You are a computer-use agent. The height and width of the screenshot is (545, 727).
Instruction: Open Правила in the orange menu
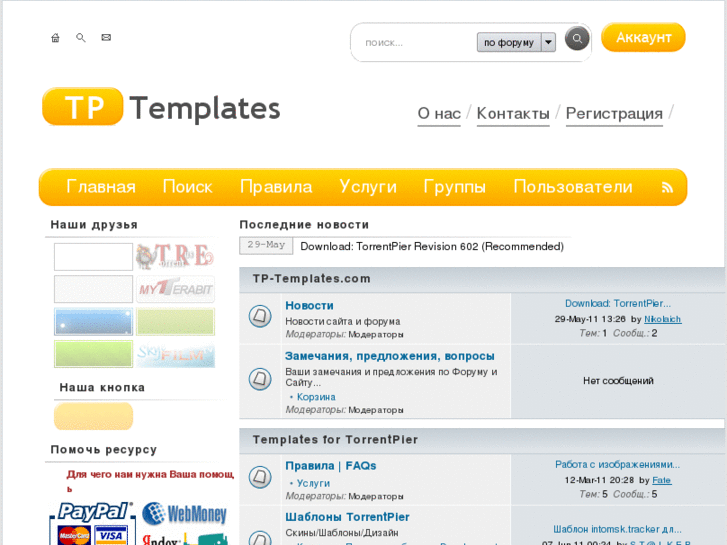[276, 187]
